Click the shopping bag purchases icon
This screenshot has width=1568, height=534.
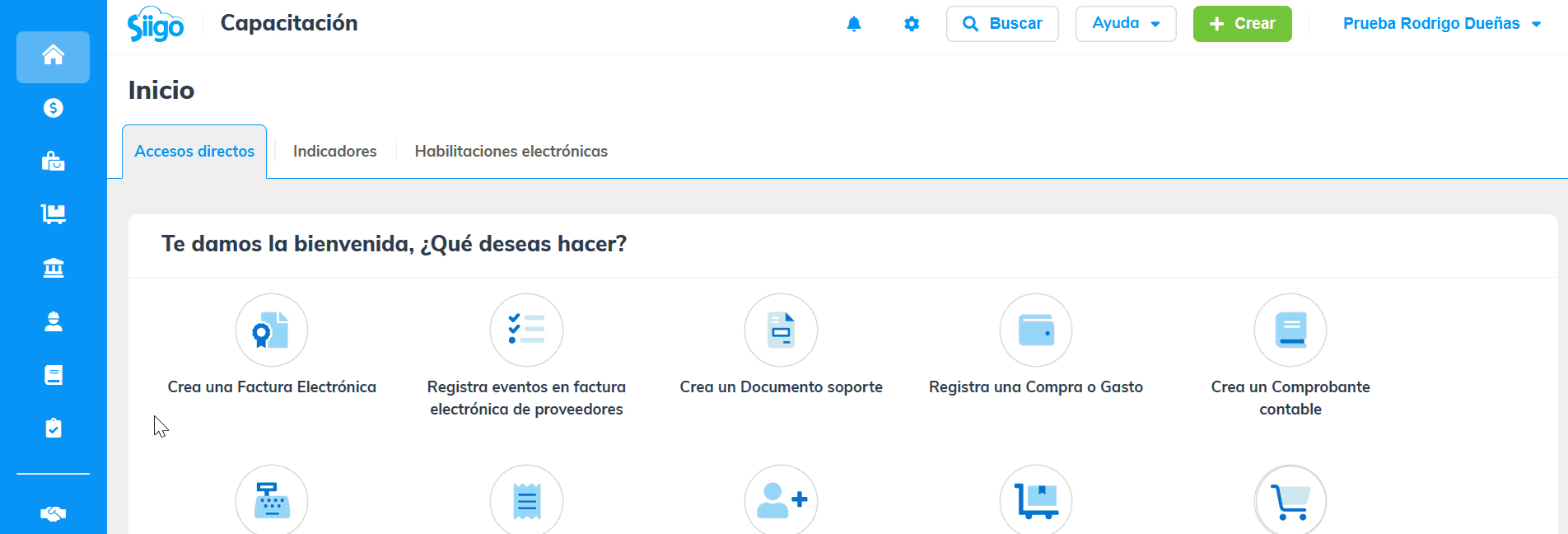[x=53, y=162]
